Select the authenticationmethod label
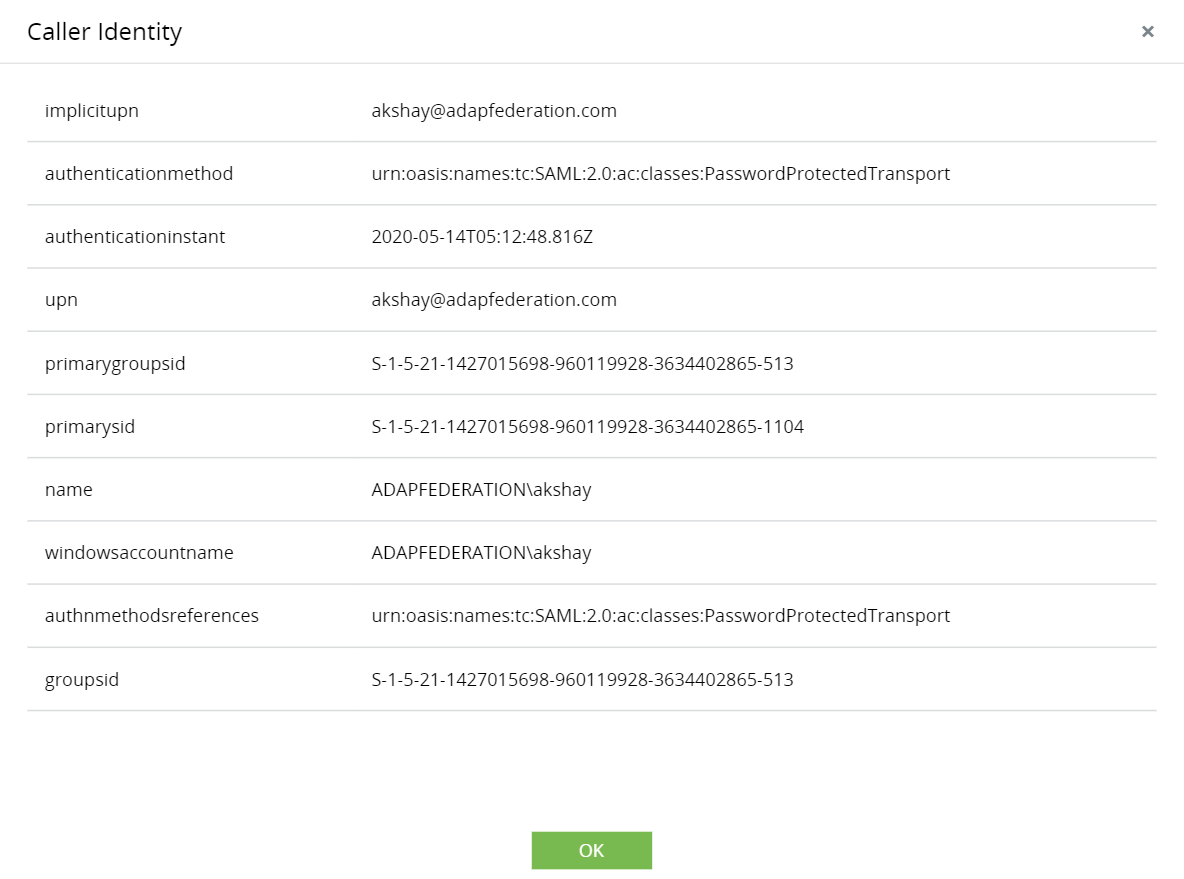Image resolution: width=1184 pixels, height=879 pixels. pyautogui.click(x=139, y=174)
